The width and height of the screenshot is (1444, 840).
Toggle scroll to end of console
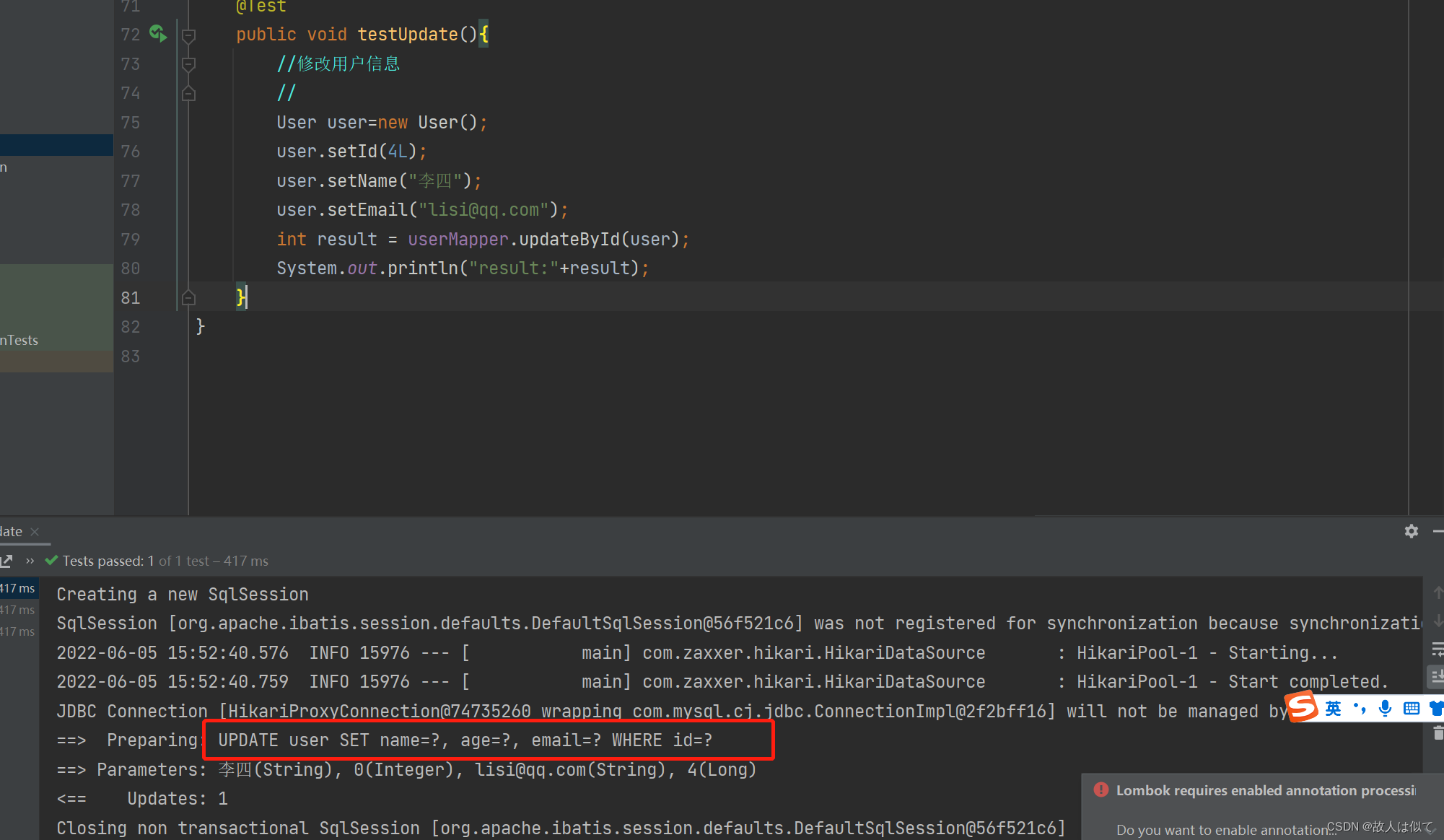(x=1437, y=676)
